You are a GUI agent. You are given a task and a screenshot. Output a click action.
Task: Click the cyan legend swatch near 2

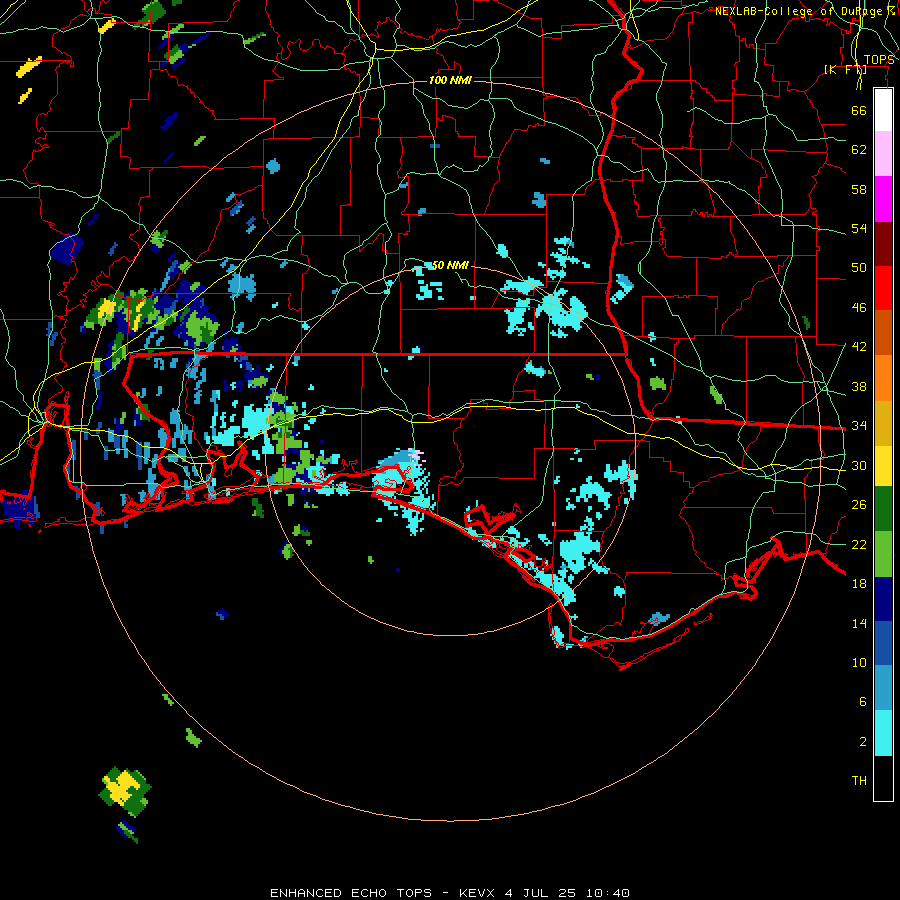click(x=883, y=733)
